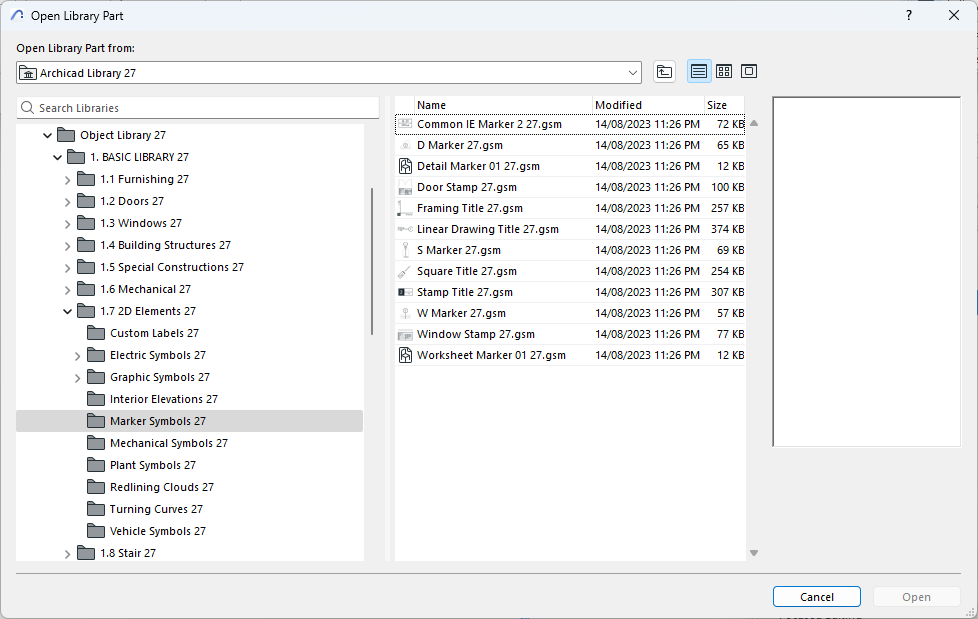The image size is (978, 619).
Task: Expand the 1.4 Building Structures 27 folder
Action: click(67, 246)
